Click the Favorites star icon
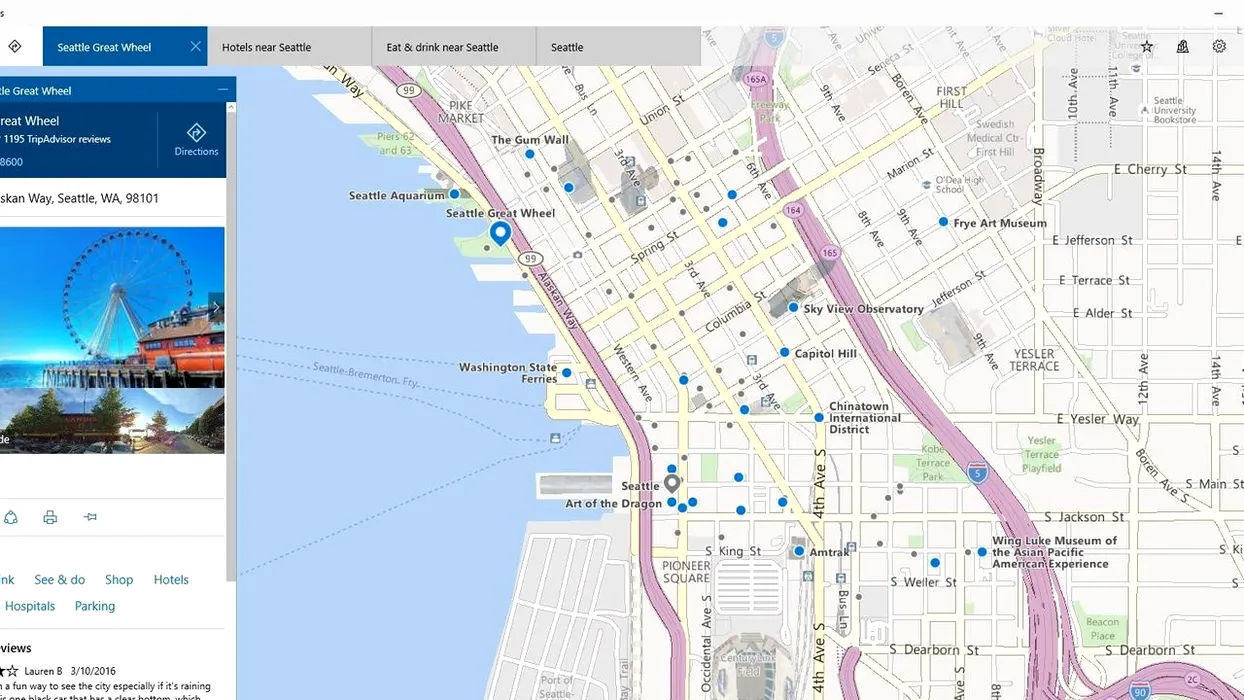Screen dimensions: 1244x700 click(1147, 46)
